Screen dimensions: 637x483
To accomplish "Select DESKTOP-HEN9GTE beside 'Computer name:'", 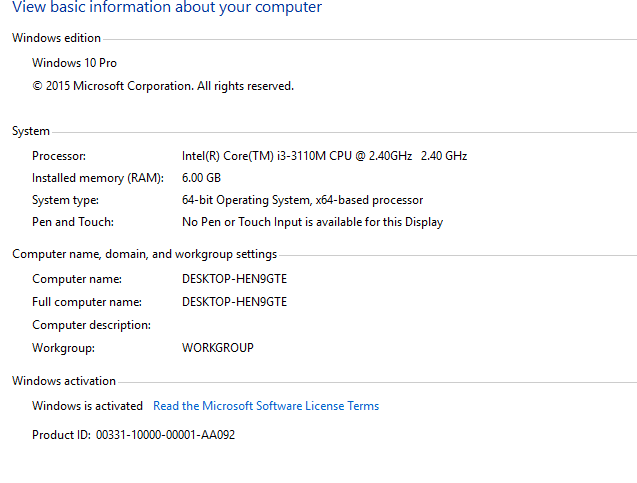I will click(x=234, y=279).
